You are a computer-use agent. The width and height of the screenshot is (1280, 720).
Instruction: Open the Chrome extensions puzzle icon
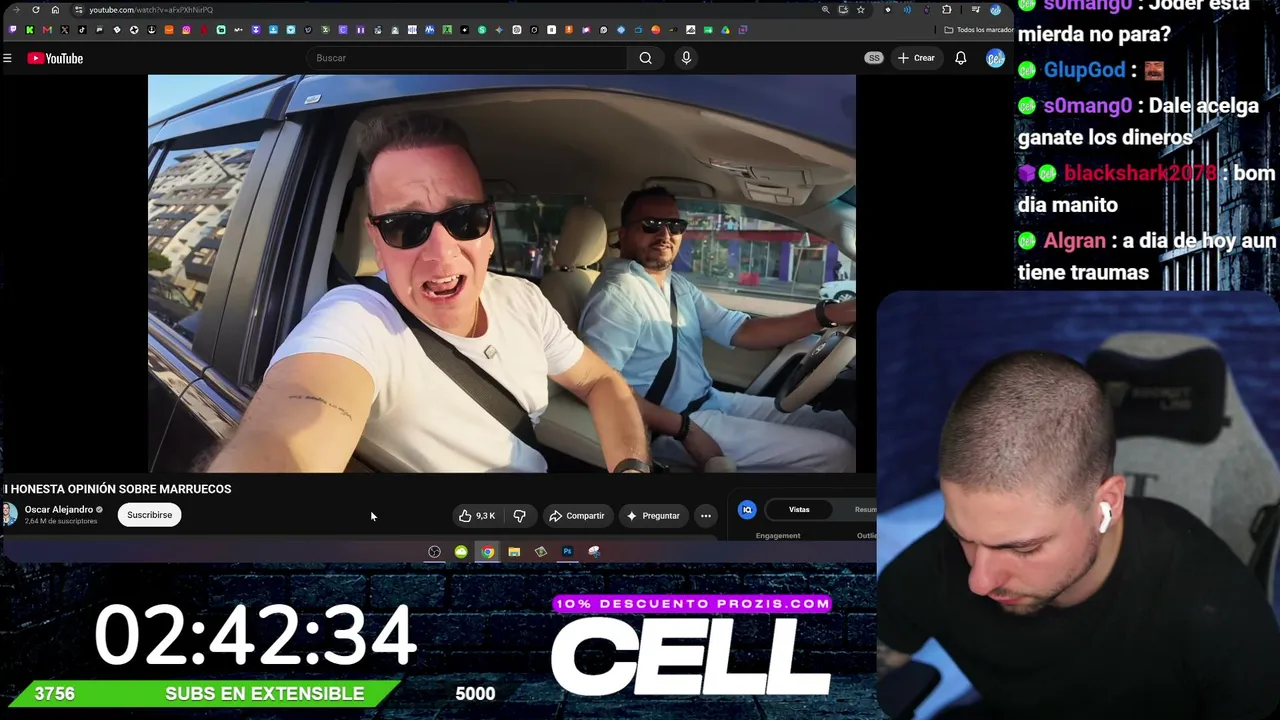[947, 10]
